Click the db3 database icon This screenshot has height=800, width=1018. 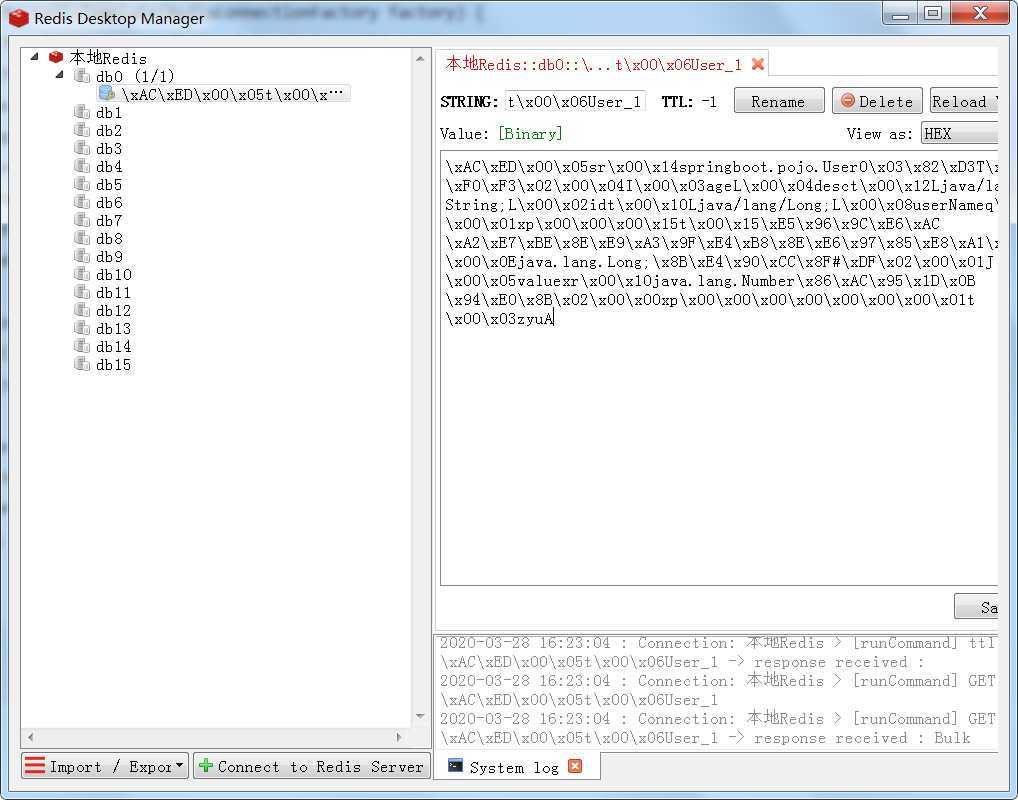82,148
